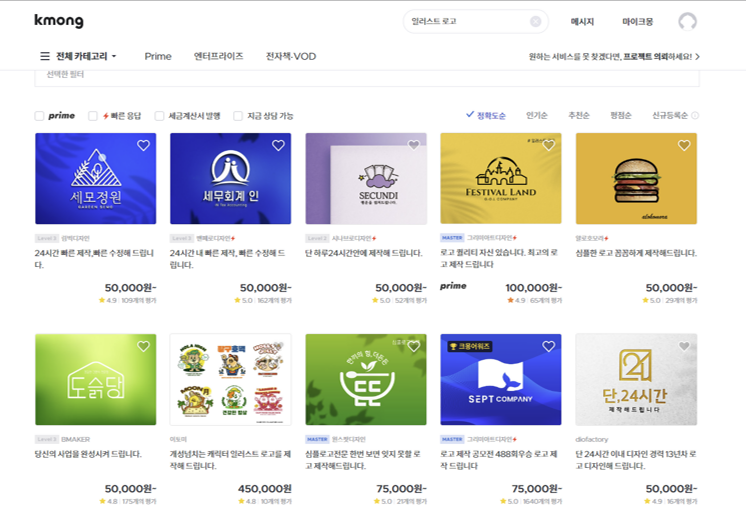
Task: Click the 450,000원 price
Action: 265,489
